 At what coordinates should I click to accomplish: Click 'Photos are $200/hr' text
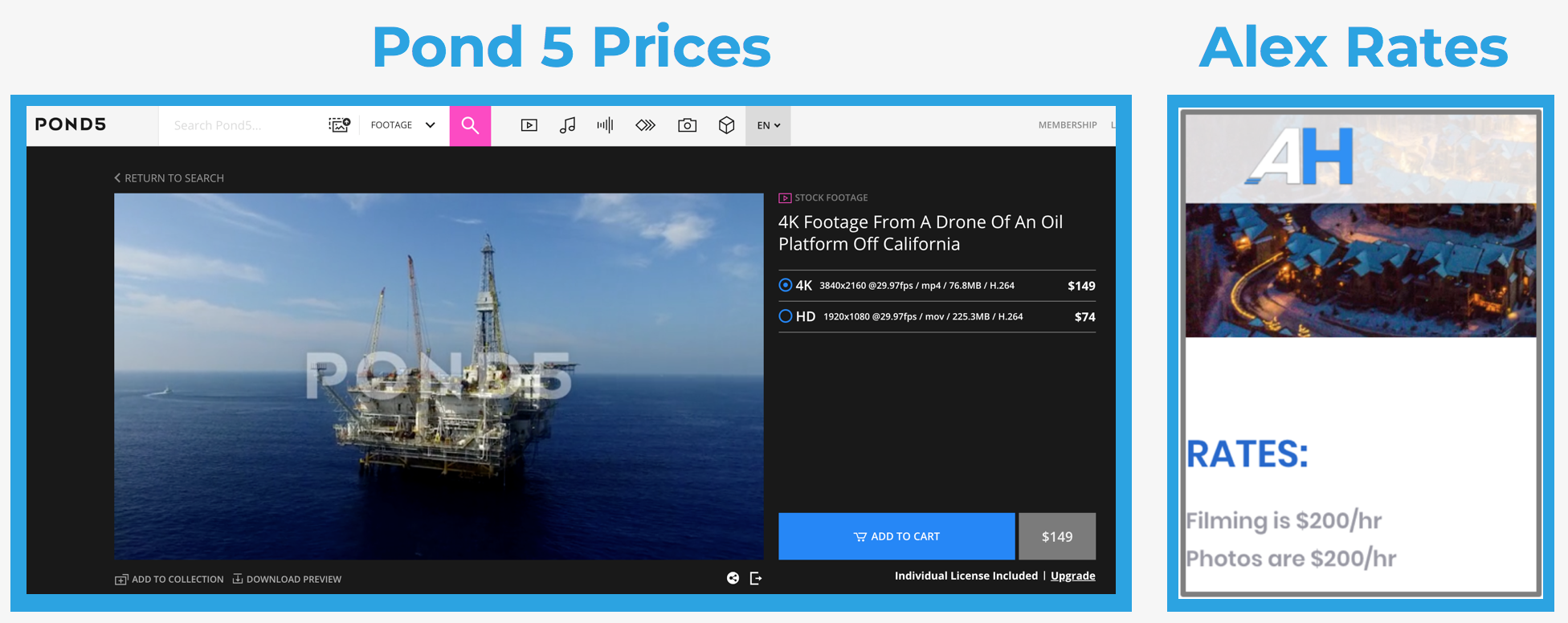point(1291,558)
